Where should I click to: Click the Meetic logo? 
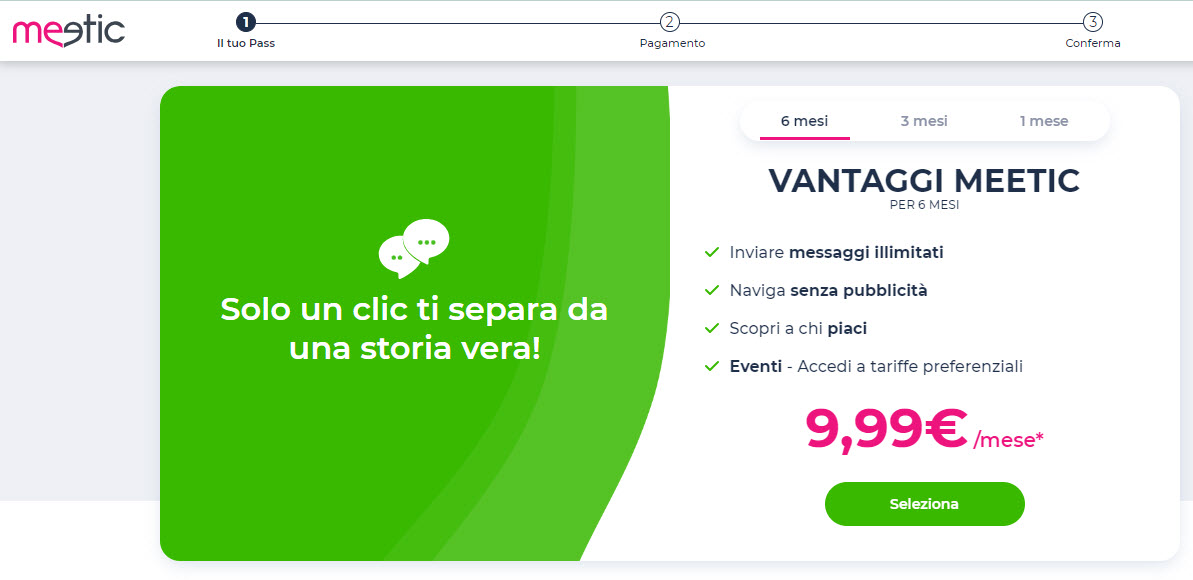coord(68,31)
